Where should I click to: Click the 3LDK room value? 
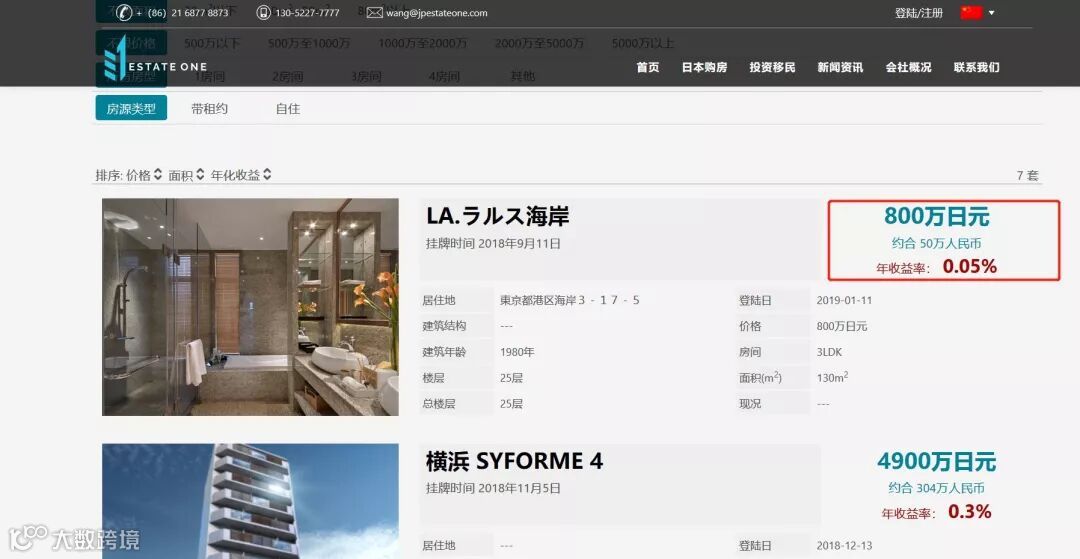[829, 352]
